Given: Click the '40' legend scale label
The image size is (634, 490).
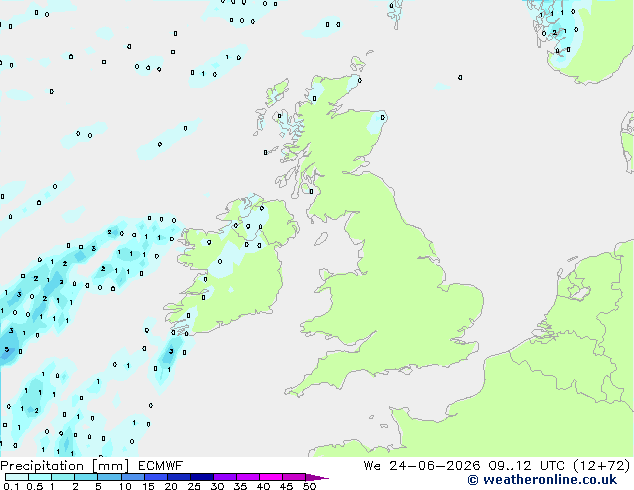Looking at the screenshot, I should [263, 486].
